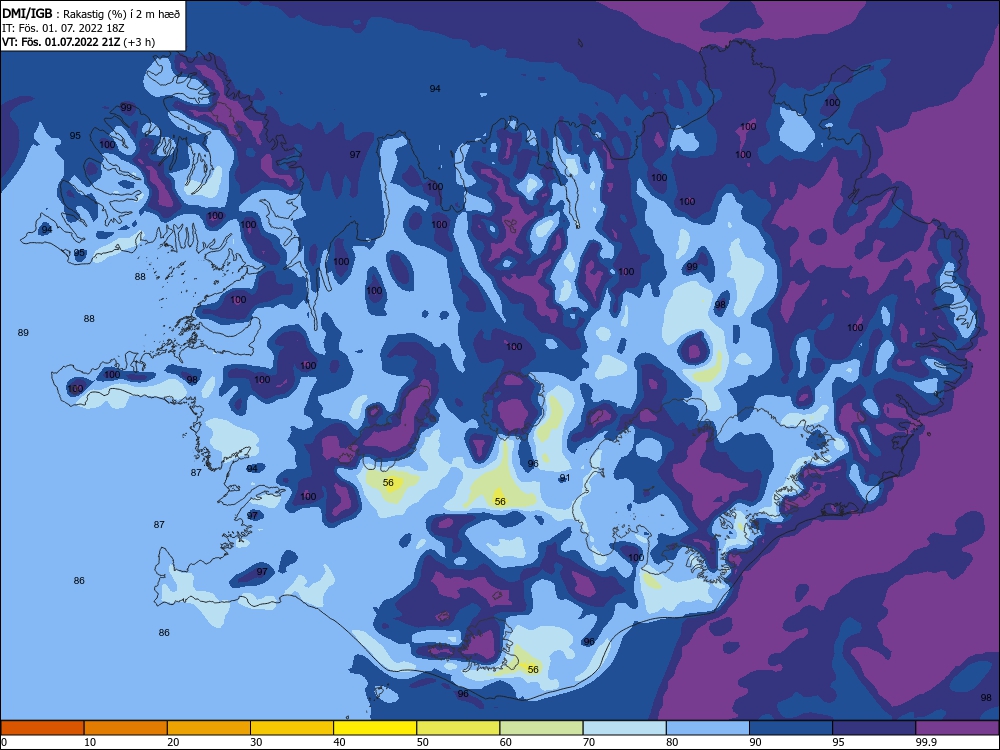This screenshot has height=750, width=1000.
Task: Click the legend scale label 50
Action: [422, 742]
